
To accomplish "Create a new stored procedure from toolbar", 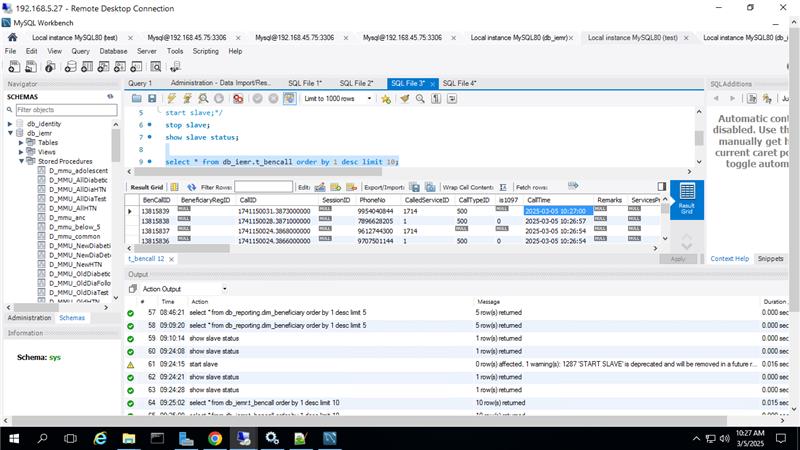I will pos(119,67).
